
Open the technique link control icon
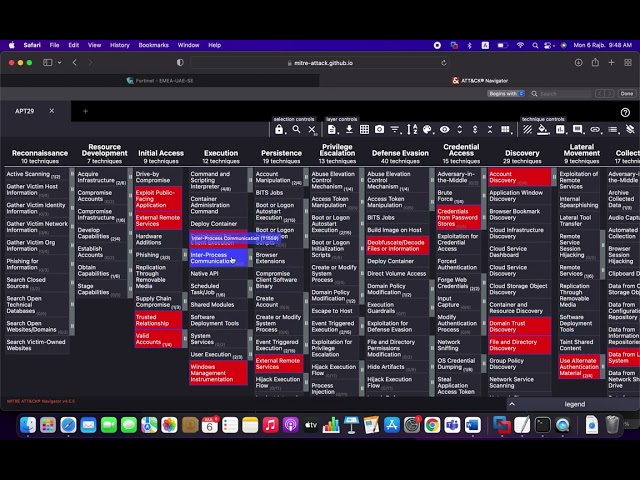595,130
